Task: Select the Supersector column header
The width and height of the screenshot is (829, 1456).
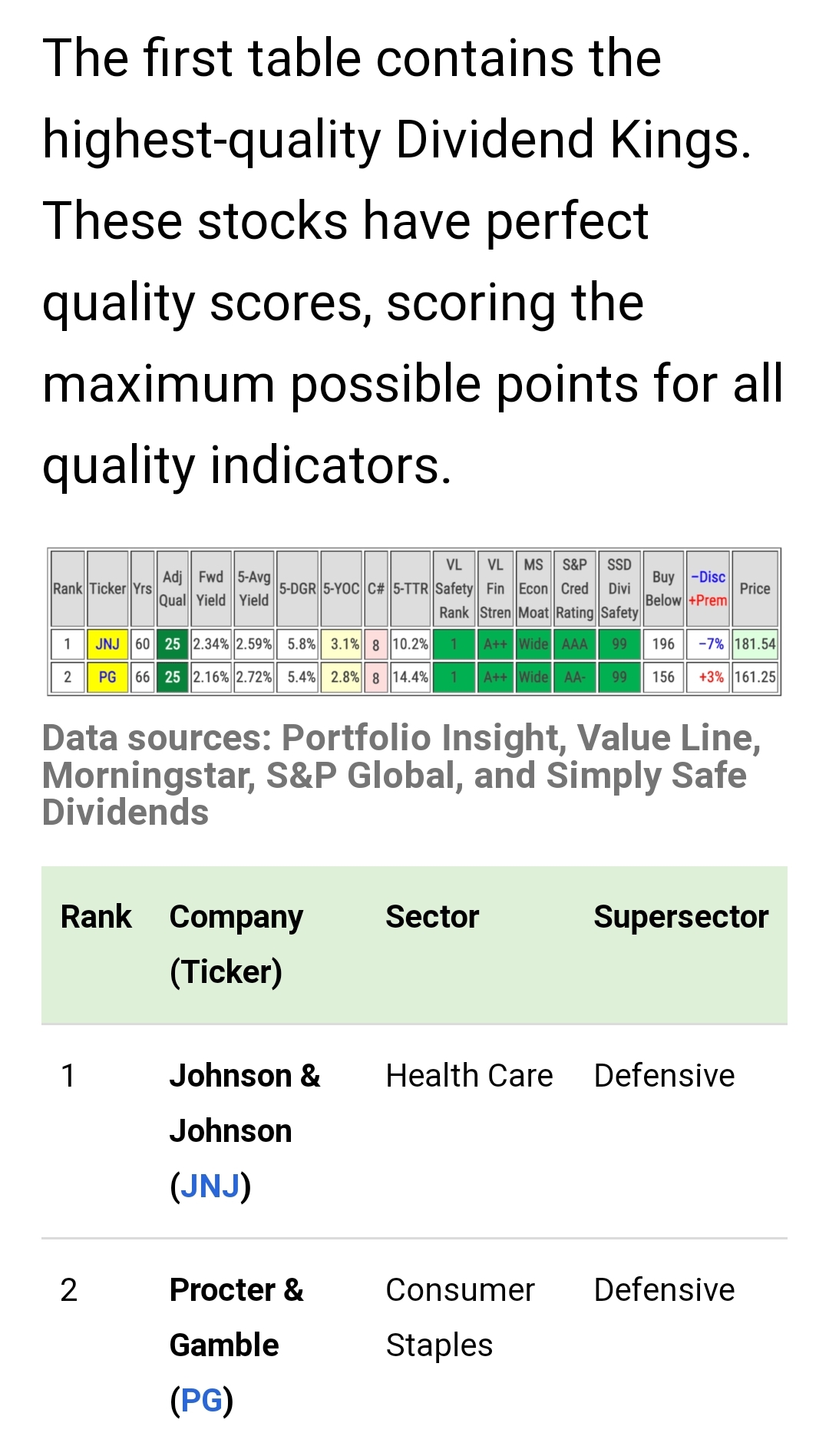Action: (681, 917)
